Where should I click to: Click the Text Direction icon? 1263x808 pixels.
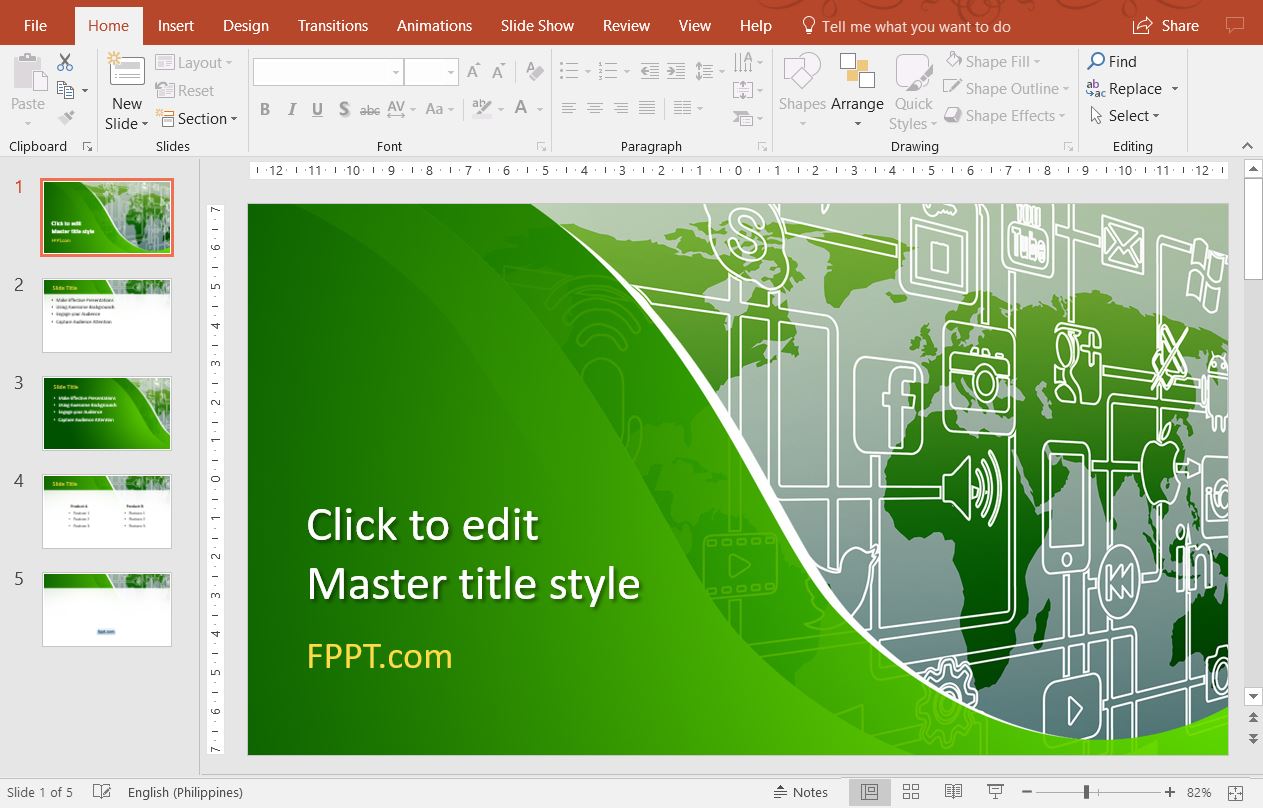[x=742, y=62]
